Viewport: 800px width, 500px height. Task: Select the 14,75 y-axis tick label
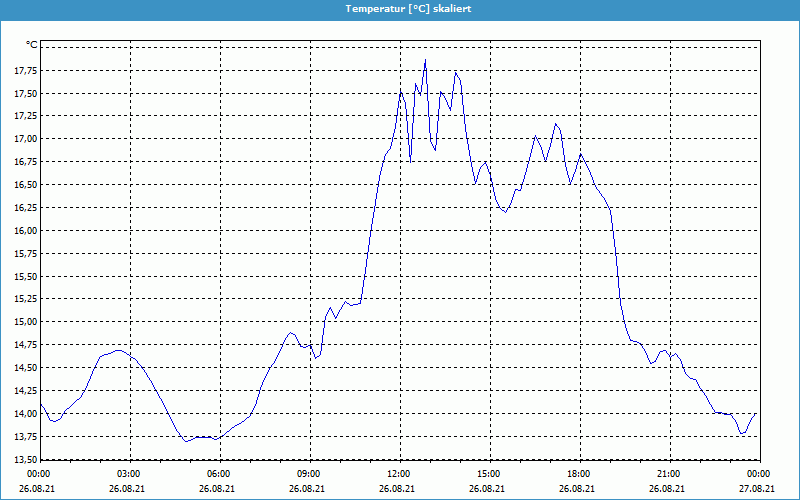25,345
